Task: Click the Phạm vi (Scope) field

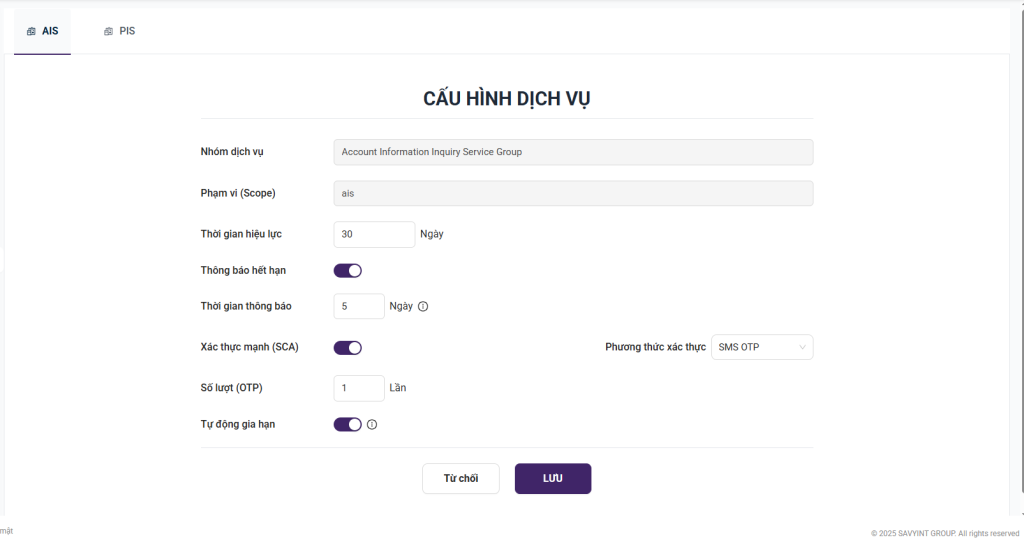Action: 572,193
